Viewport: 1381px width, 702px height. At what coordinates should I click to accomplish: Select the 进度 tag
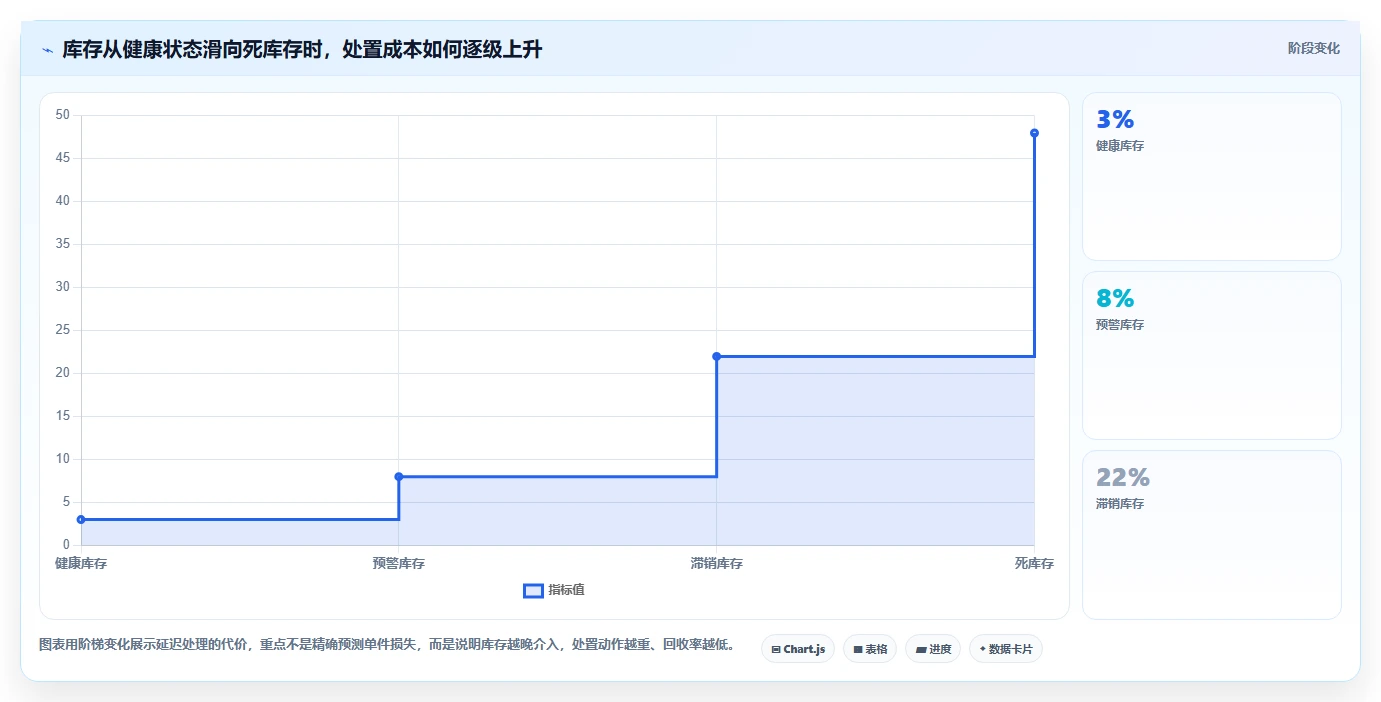point(933,649)
